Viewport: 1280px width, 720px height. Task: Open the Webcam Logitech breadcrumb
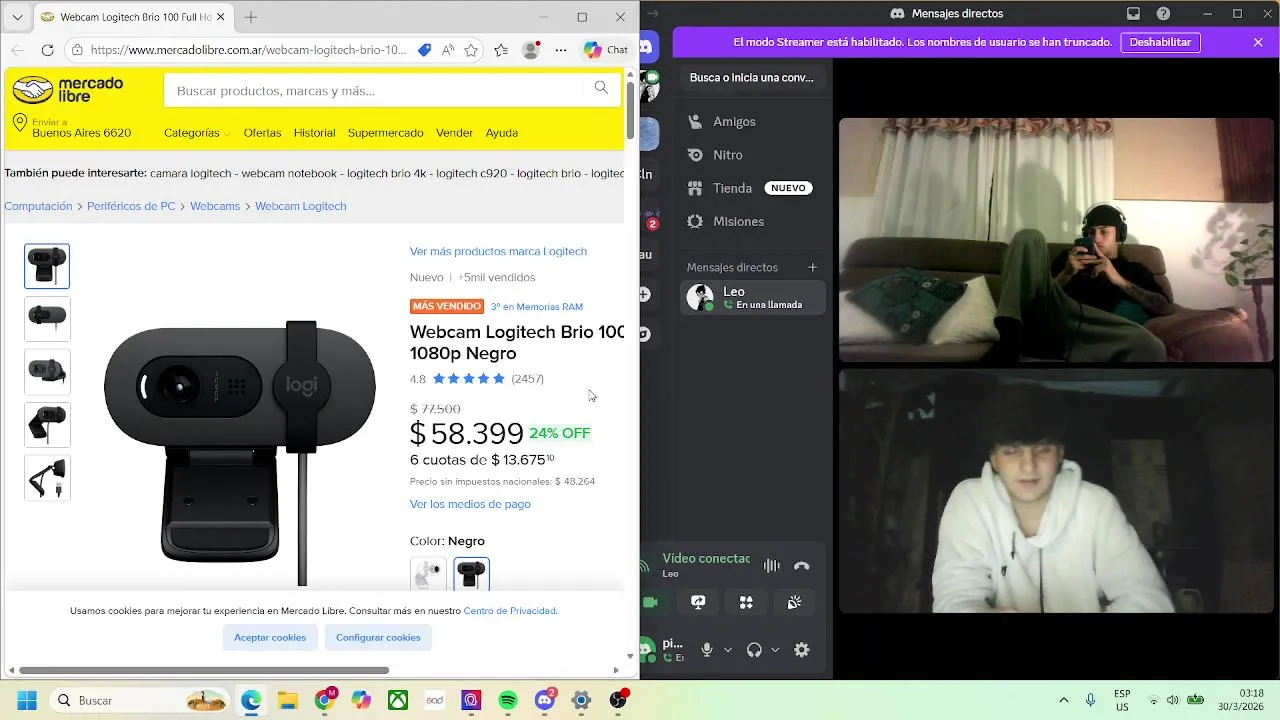coord(300,206)
